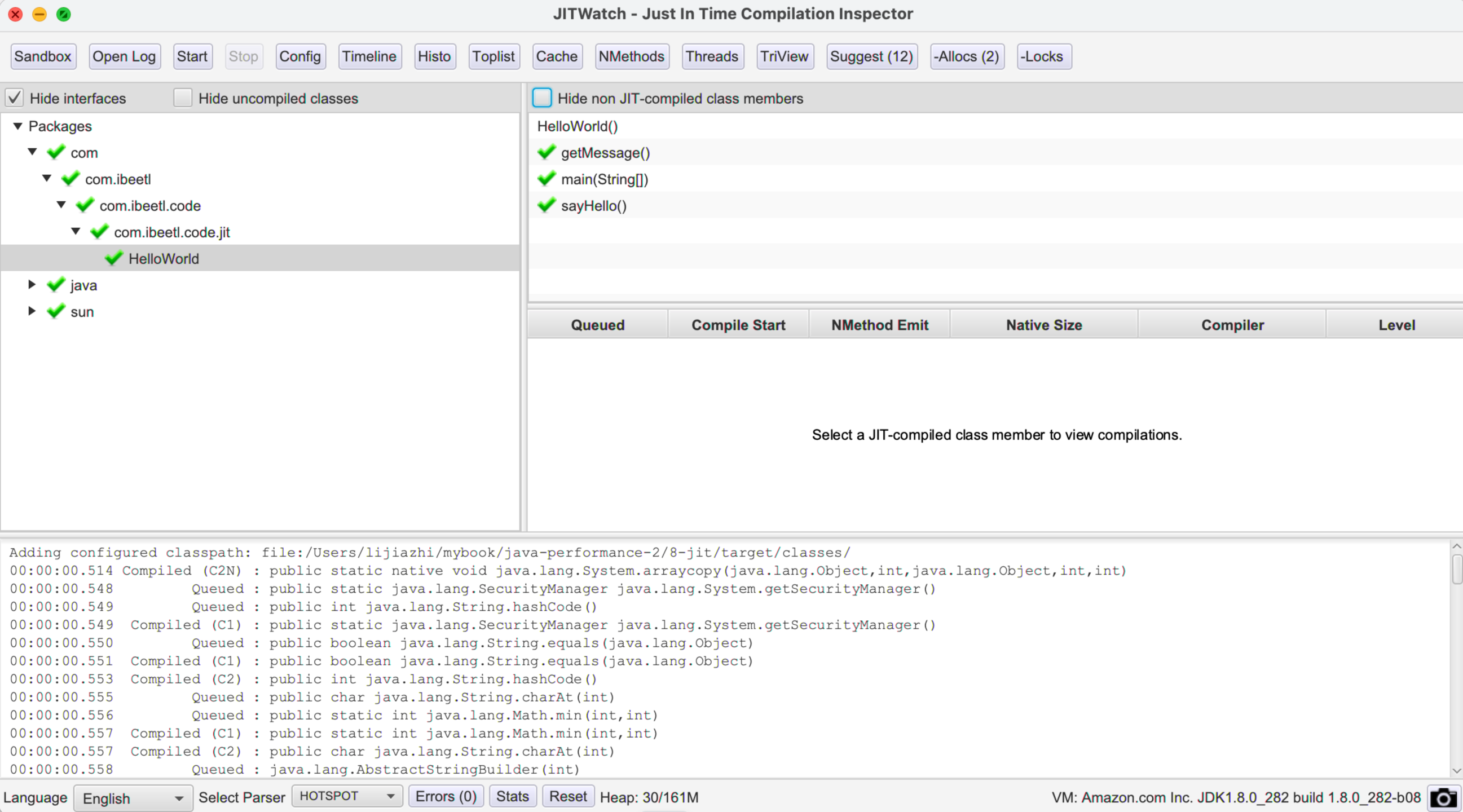Open Suggest (12) suggestions

872,57
